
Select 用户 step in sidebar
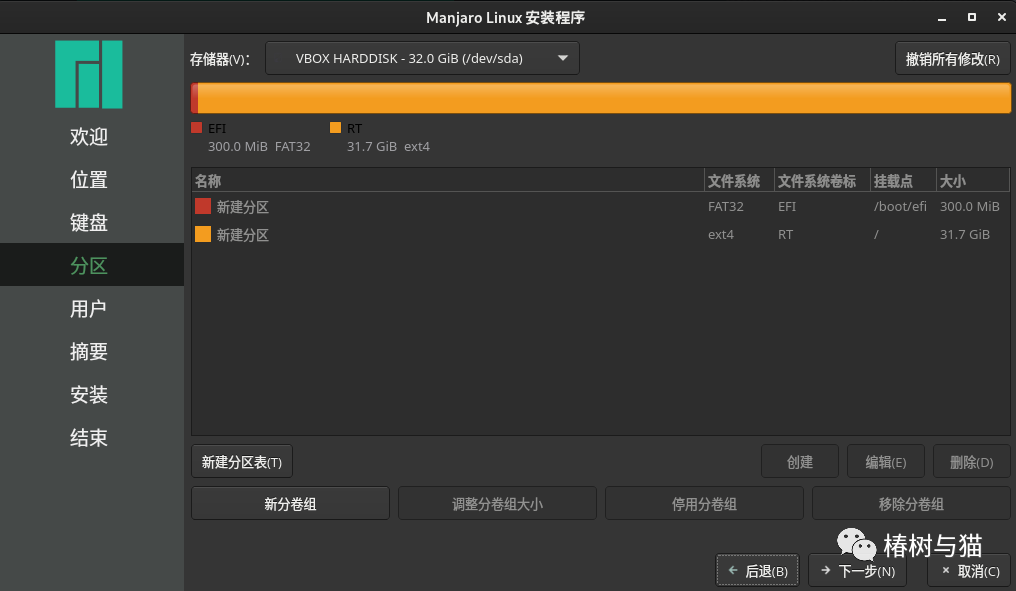[x=89, y=308]
